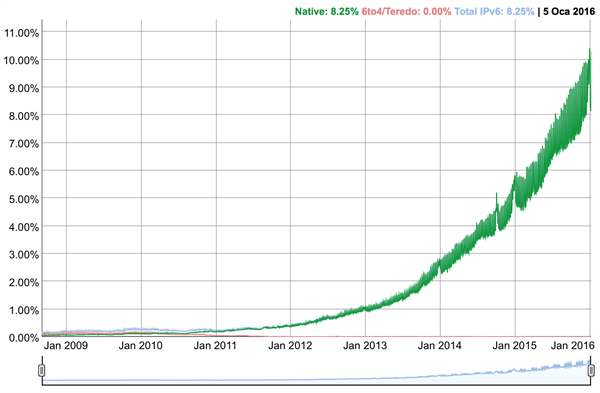The height and width of the screenshot is (393, 600).
Task: Click the "2.00%" y-axis label
Action: click(x=24, y=282)
